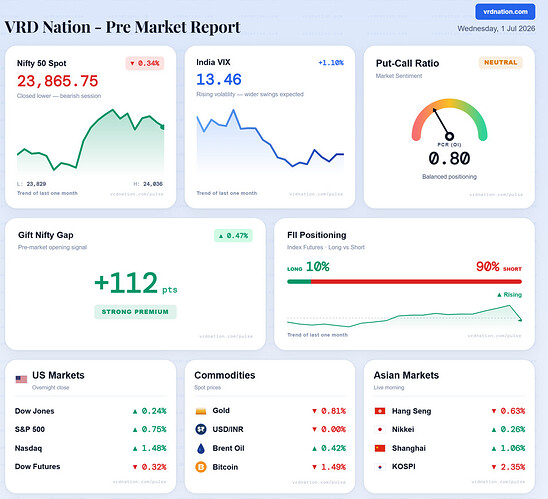Image resolution: width=548 pixels, height=499 pixels.
Task: Click the Brent Oil droplet icon
Action: [201, 448]
